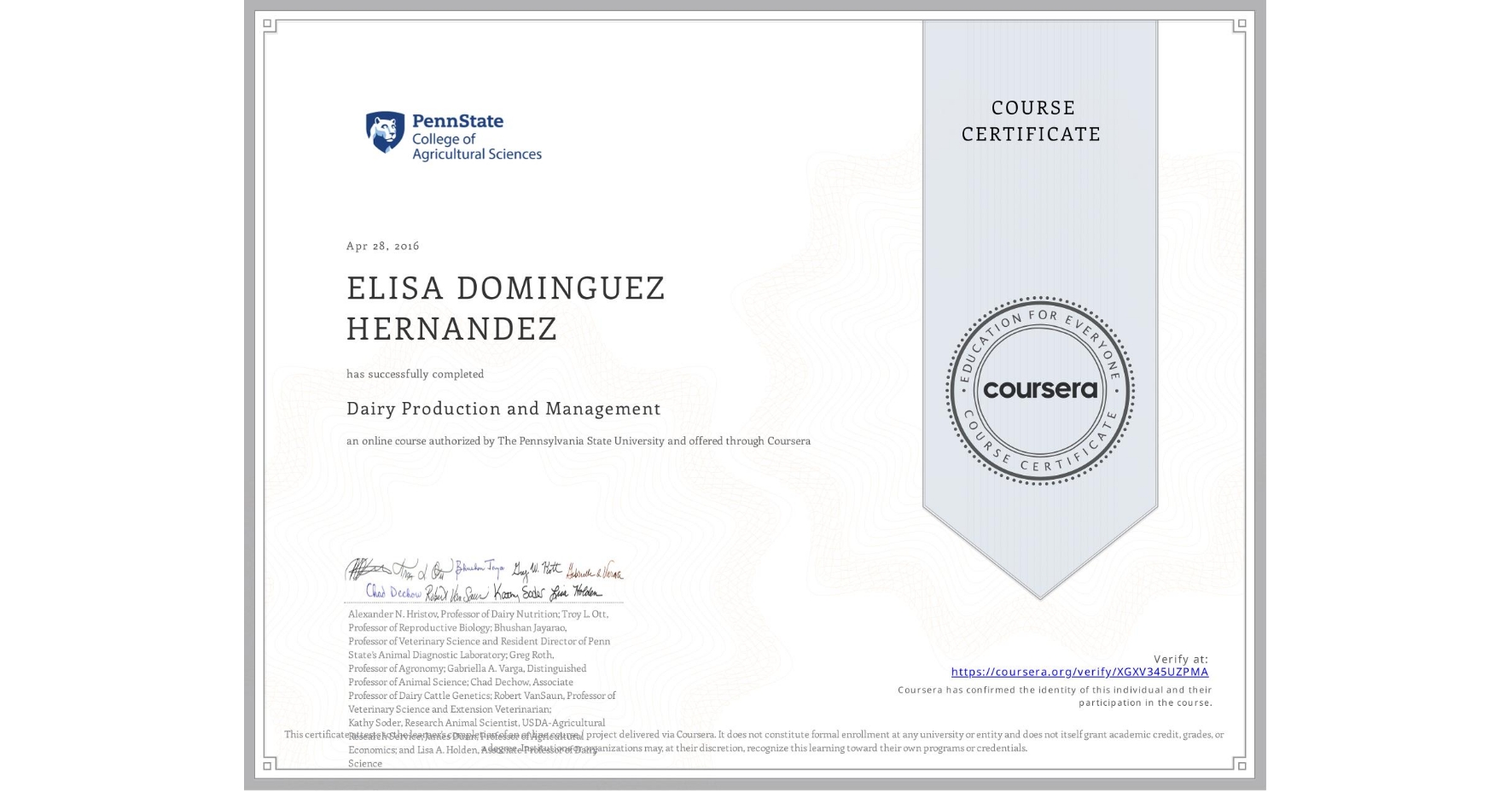The width and height of the screenshot is (1512, 792).
Task: Click 'Professor of Agronomy; Gabriella A. Varga' line
Action: (468, 668)
